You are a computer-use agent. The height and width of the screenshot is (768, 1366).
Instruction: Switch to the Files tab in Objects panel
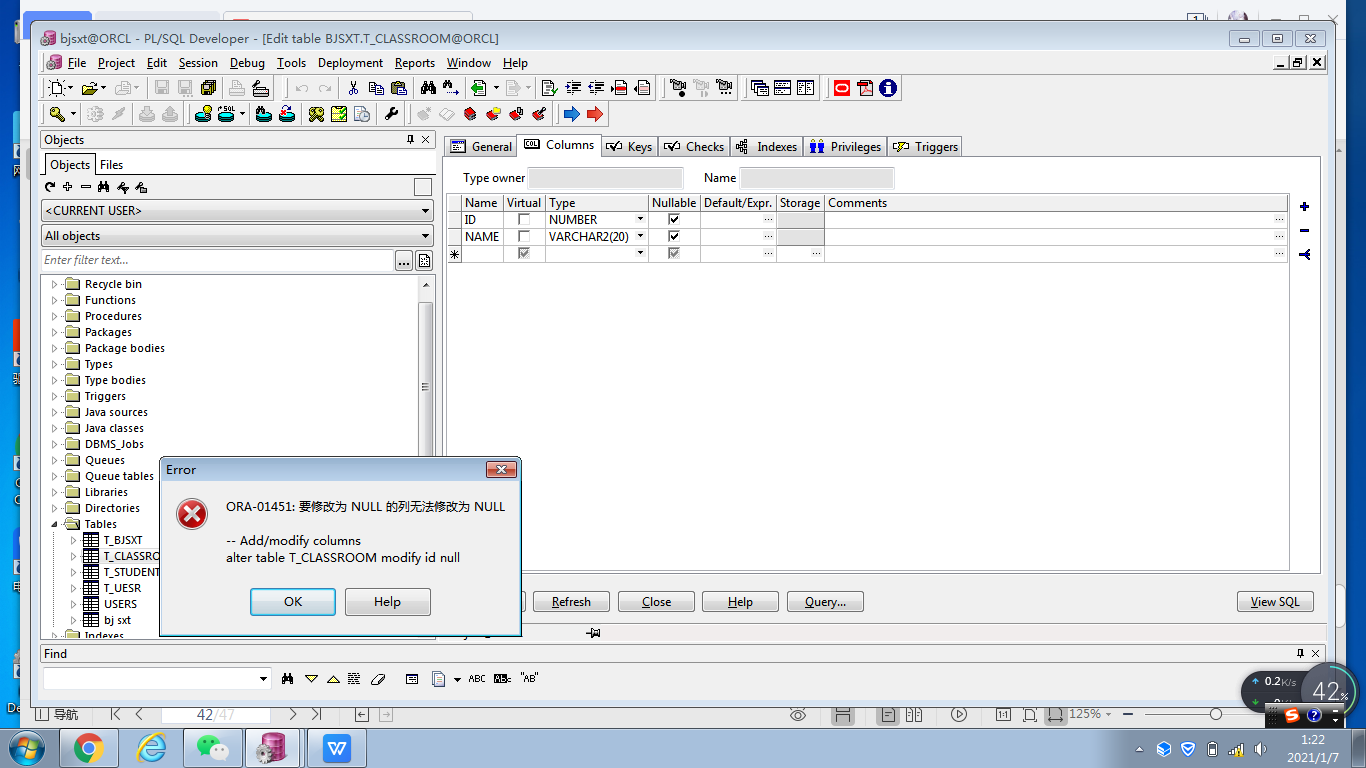pyautogui.click(x=111, y=165)
